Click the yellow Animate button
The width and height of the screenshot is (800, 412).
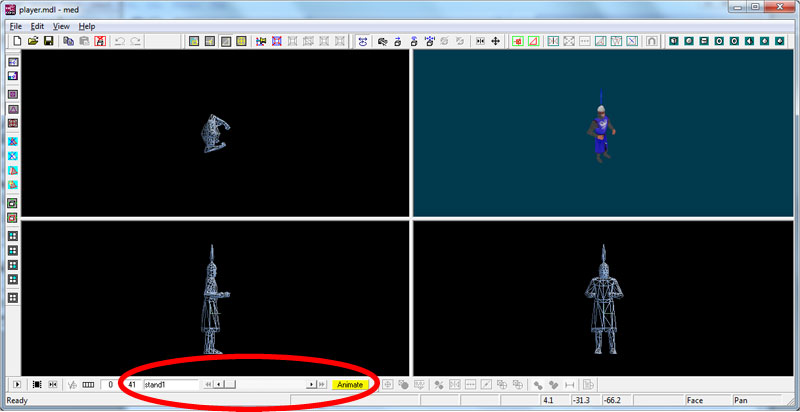(x=350, y=385)
